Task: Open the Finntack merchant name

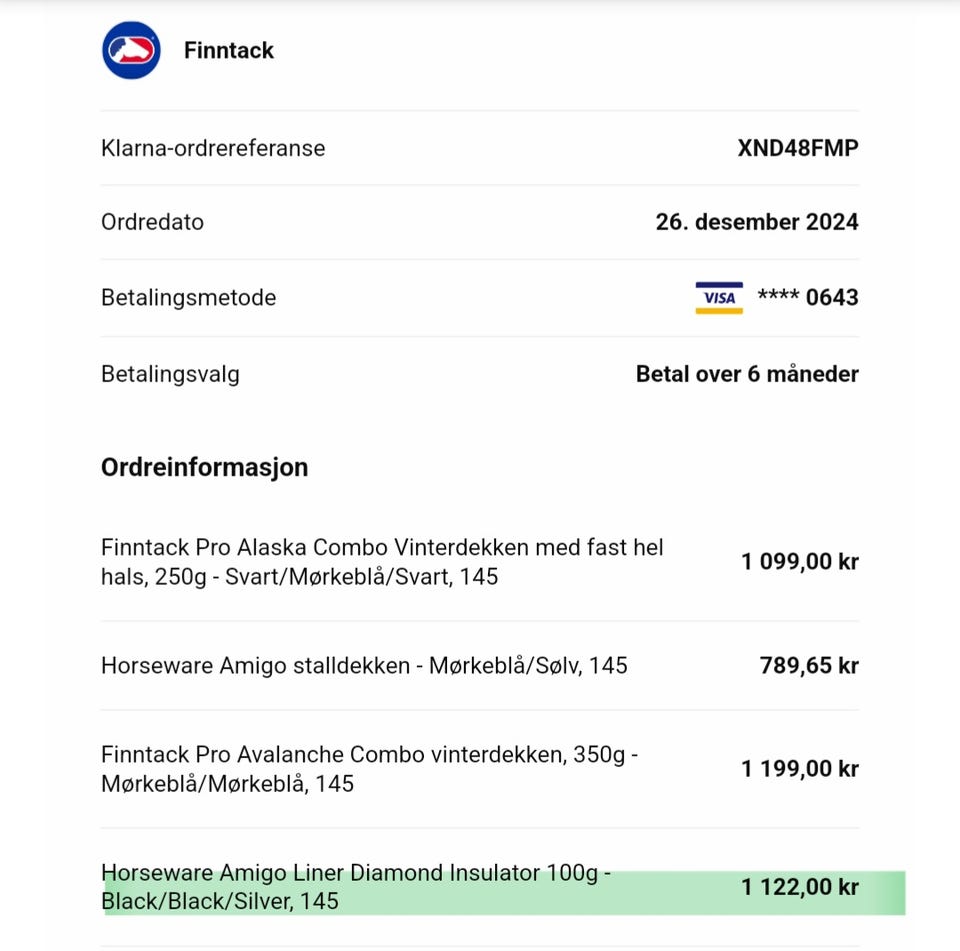Action: [x=229, y=51]
